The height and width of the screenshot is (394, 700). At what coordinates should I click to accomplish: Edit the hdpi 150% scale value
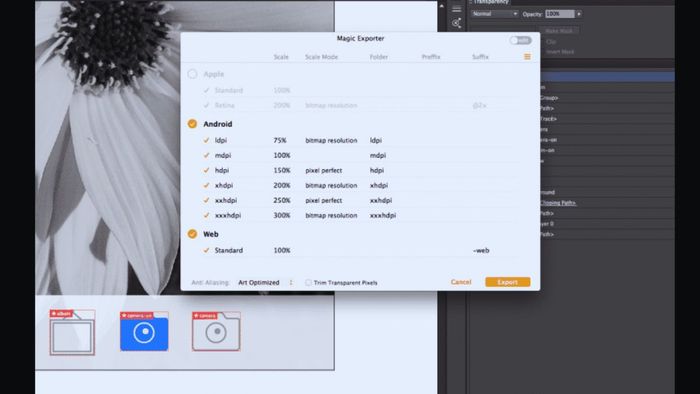(282, 170)
